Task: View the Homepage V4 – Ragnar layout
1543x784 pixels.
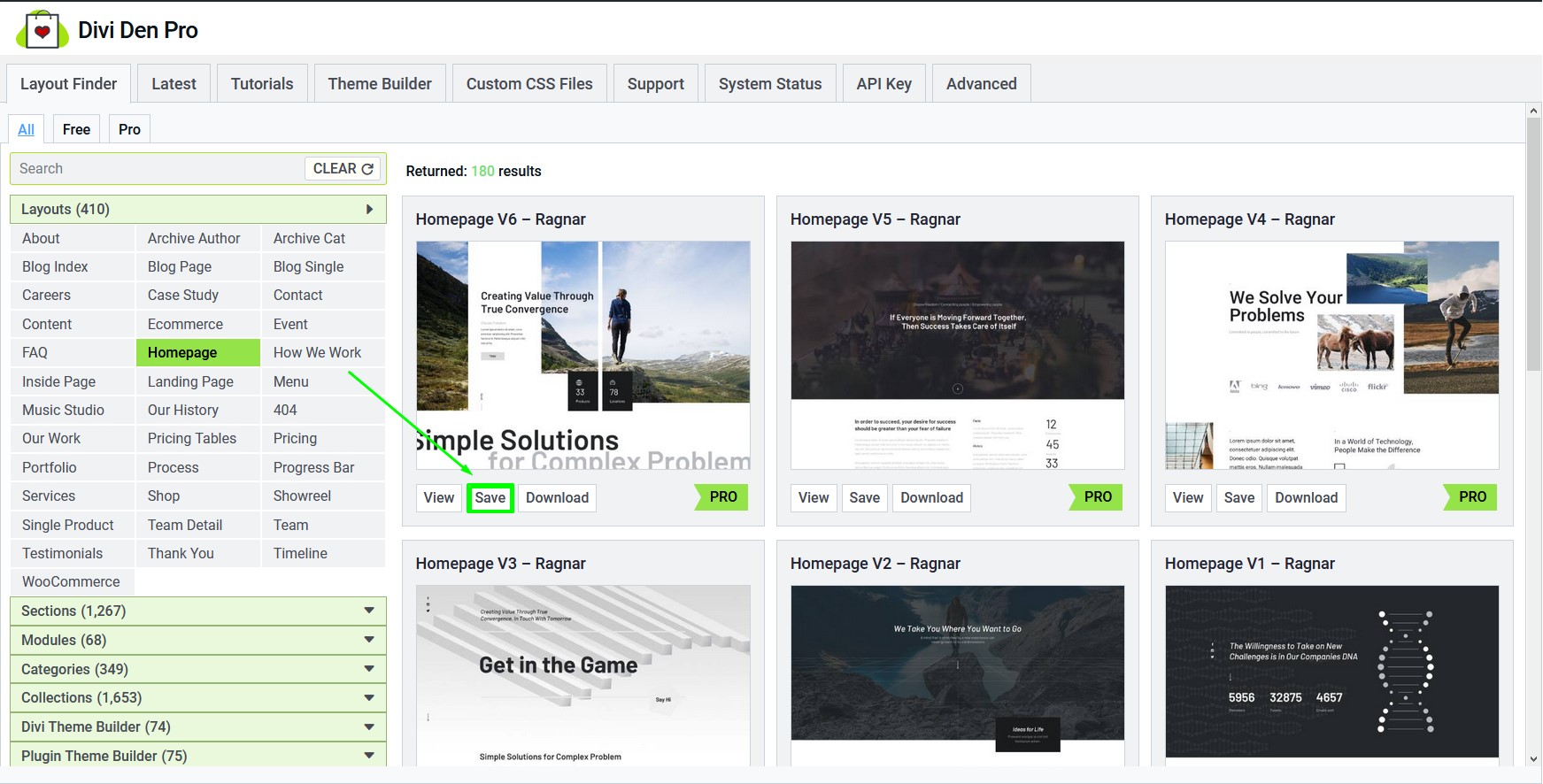Action: click(x=1187, y=497)
